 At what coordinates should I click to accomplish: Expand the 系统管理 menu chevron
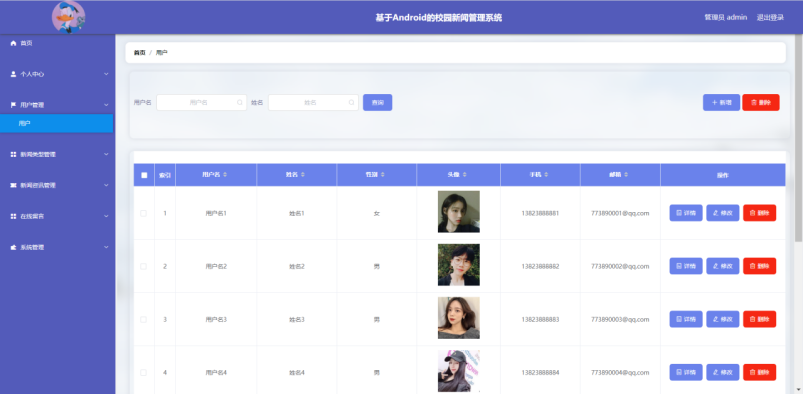pos(106,247)
